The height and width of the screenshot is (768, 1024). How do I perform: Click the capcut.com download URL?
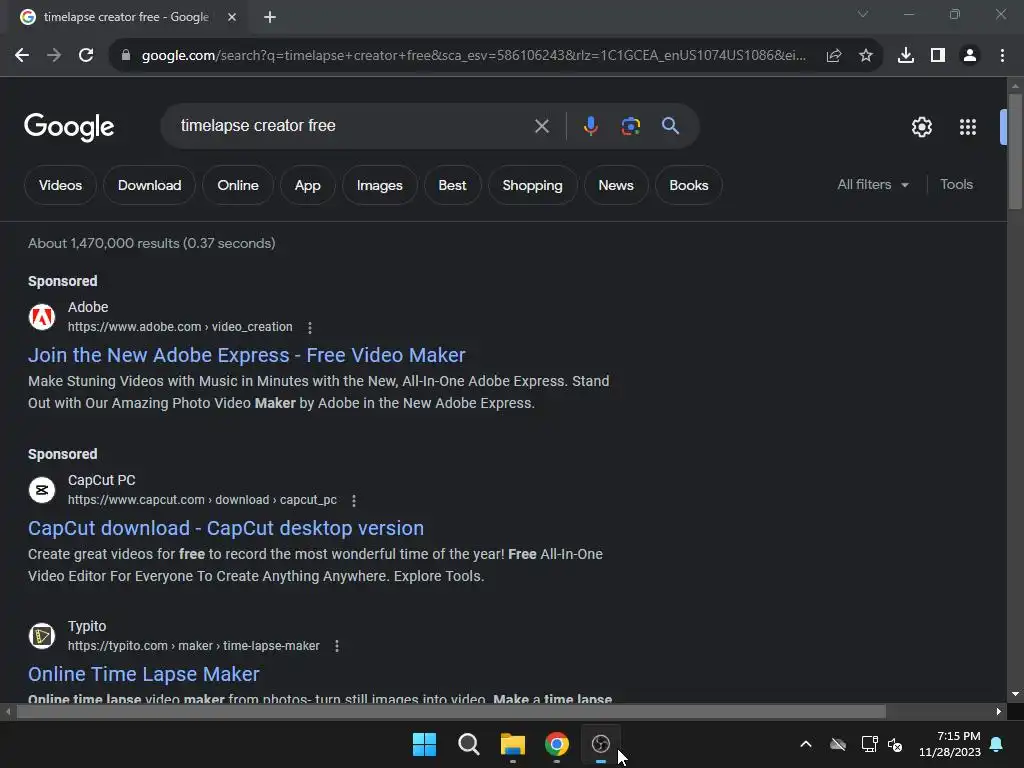pos(202,500)
